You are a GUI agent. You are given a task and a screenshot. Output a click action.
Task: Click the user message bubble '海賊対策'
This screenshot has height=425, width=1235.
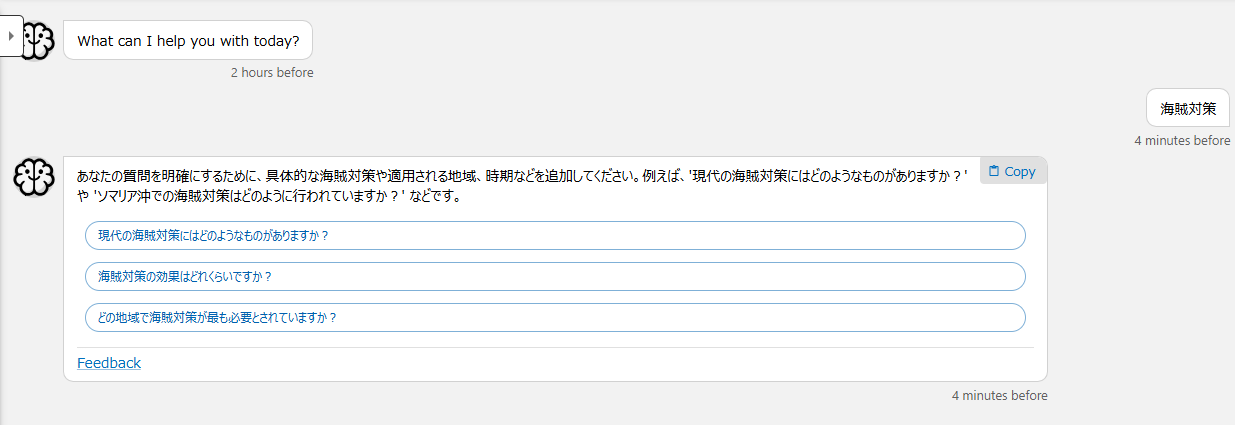click(1188, 108)
